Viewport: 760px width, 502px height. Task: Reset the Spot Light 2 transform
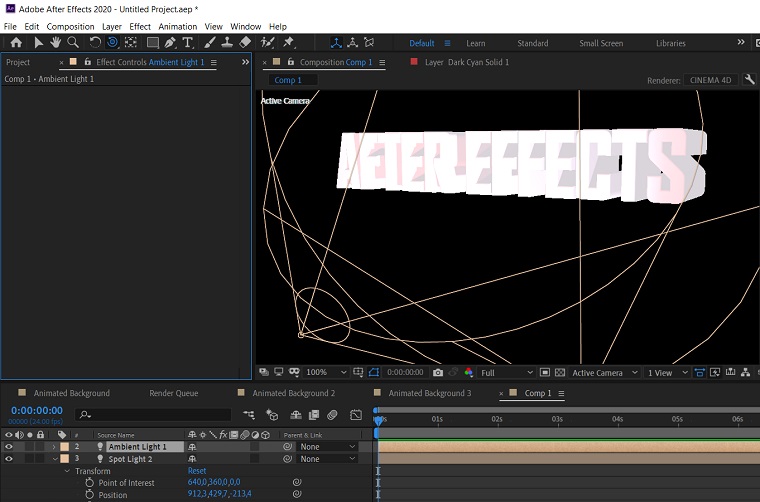click(x=197, y=471)
